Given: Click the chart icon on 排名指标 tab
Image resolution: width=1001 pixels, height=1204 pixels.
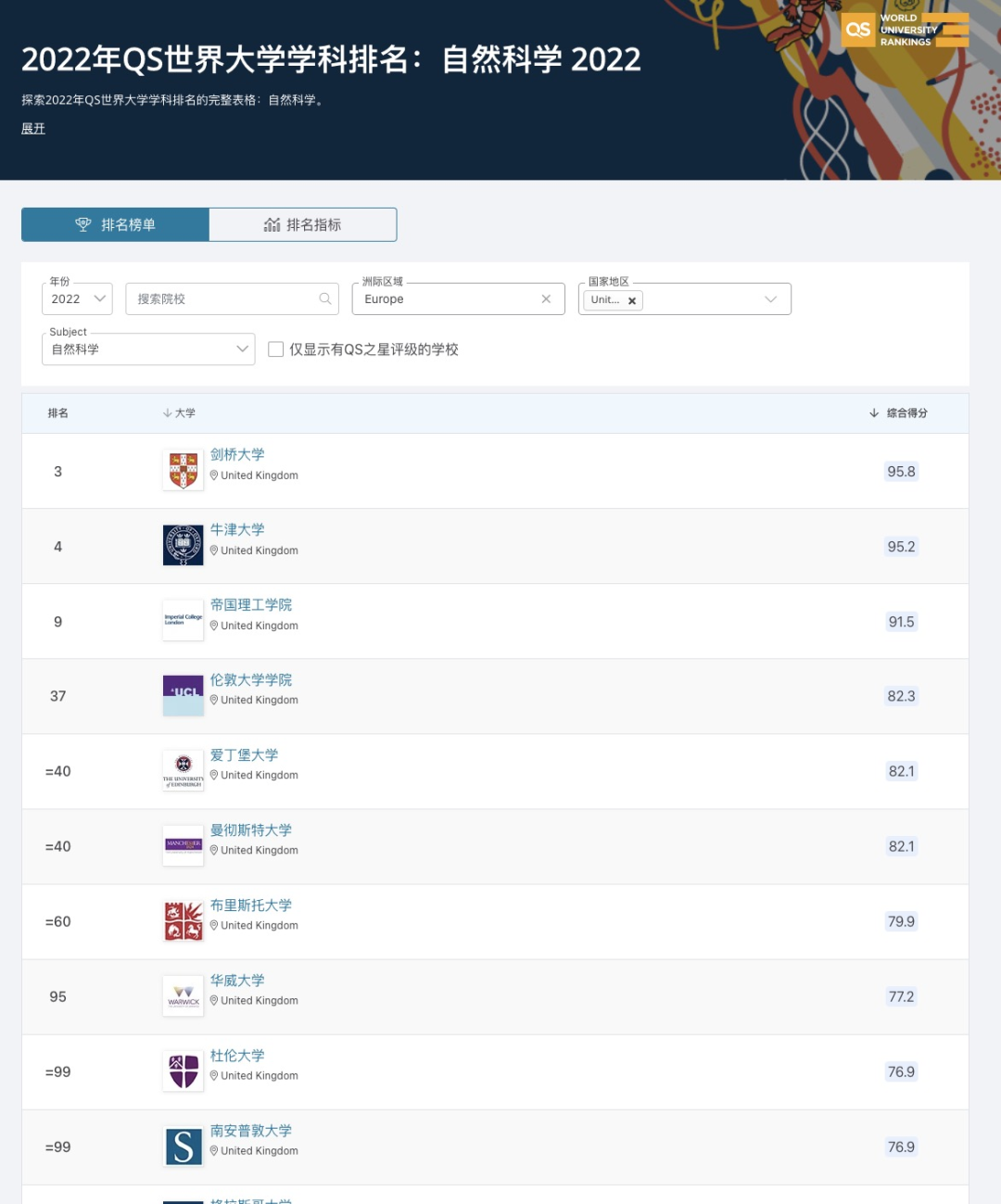Looking at the screenshot, I should pyautogui.click(x=272, y=224).
